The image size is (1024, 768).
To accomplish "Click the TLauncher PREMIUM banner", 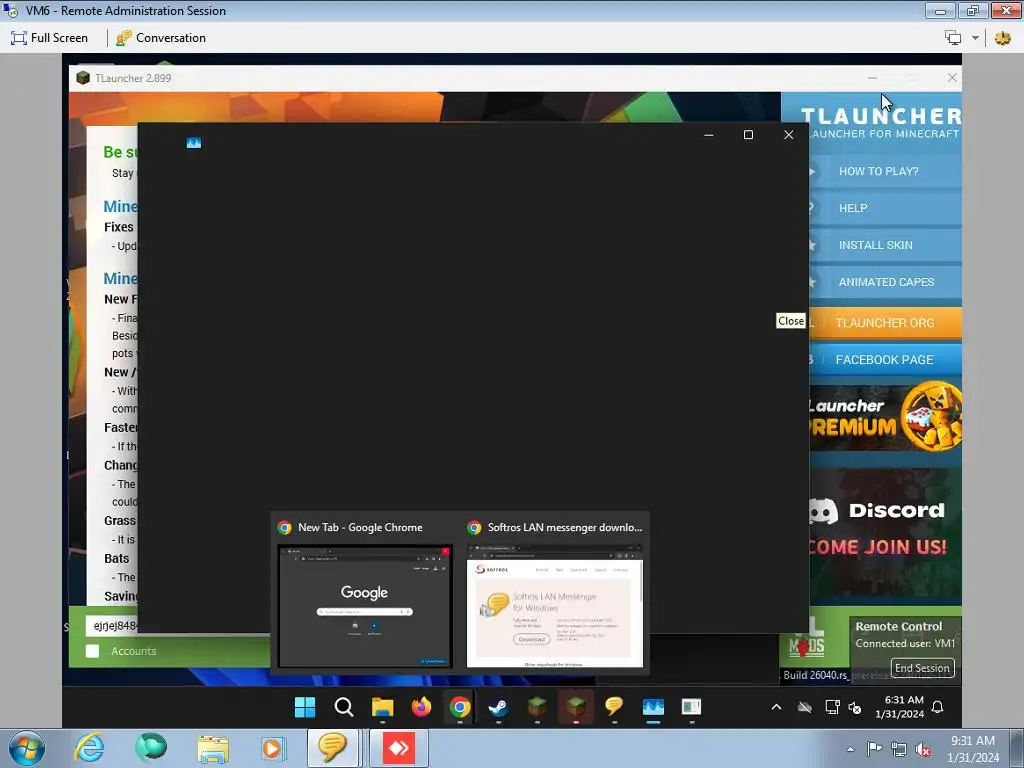I will [885, 417].
